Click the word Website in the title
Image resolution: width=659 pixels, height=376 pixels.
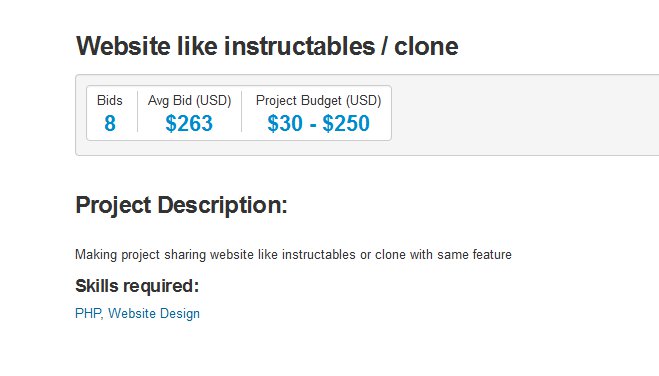point(123,46)
